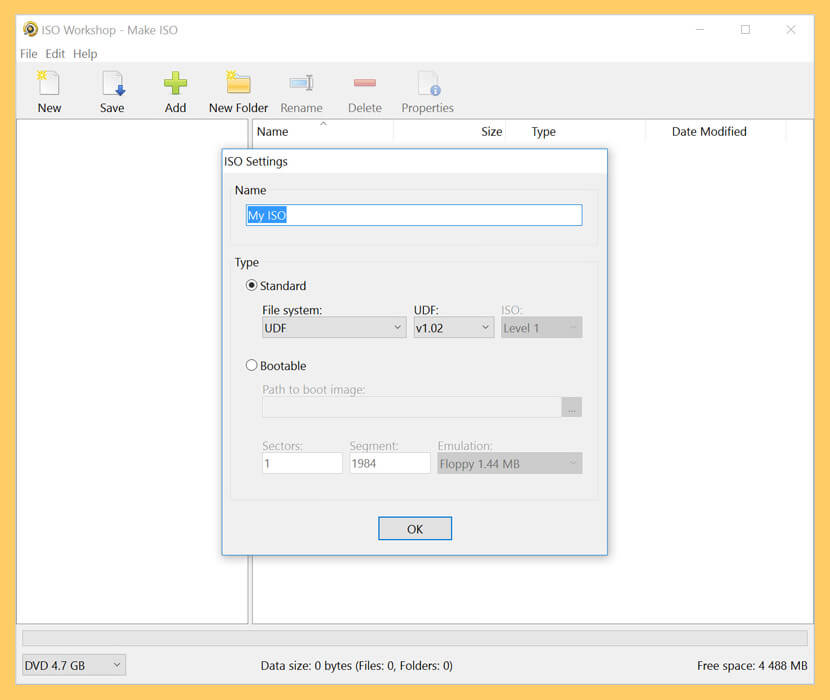This screenshot has width=830, height=700.
Task: Click the Save toolbar icon
Action: click(x=112, y=84)
